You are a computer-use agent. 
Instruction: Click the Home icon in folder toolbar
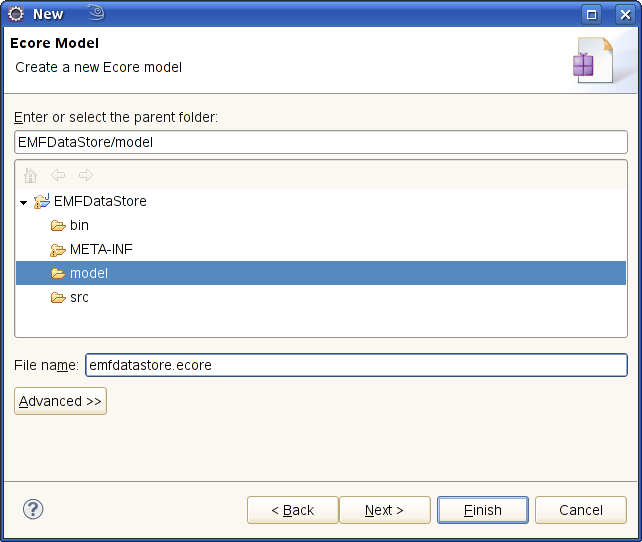point(31,175)
